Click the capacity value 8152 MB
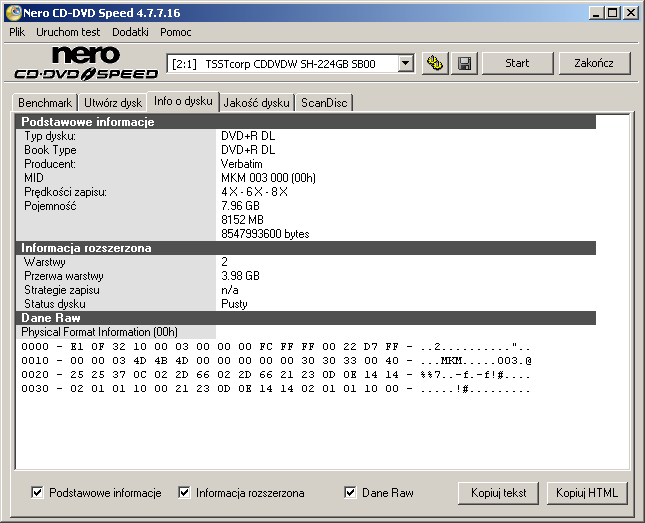 point(242,220)
